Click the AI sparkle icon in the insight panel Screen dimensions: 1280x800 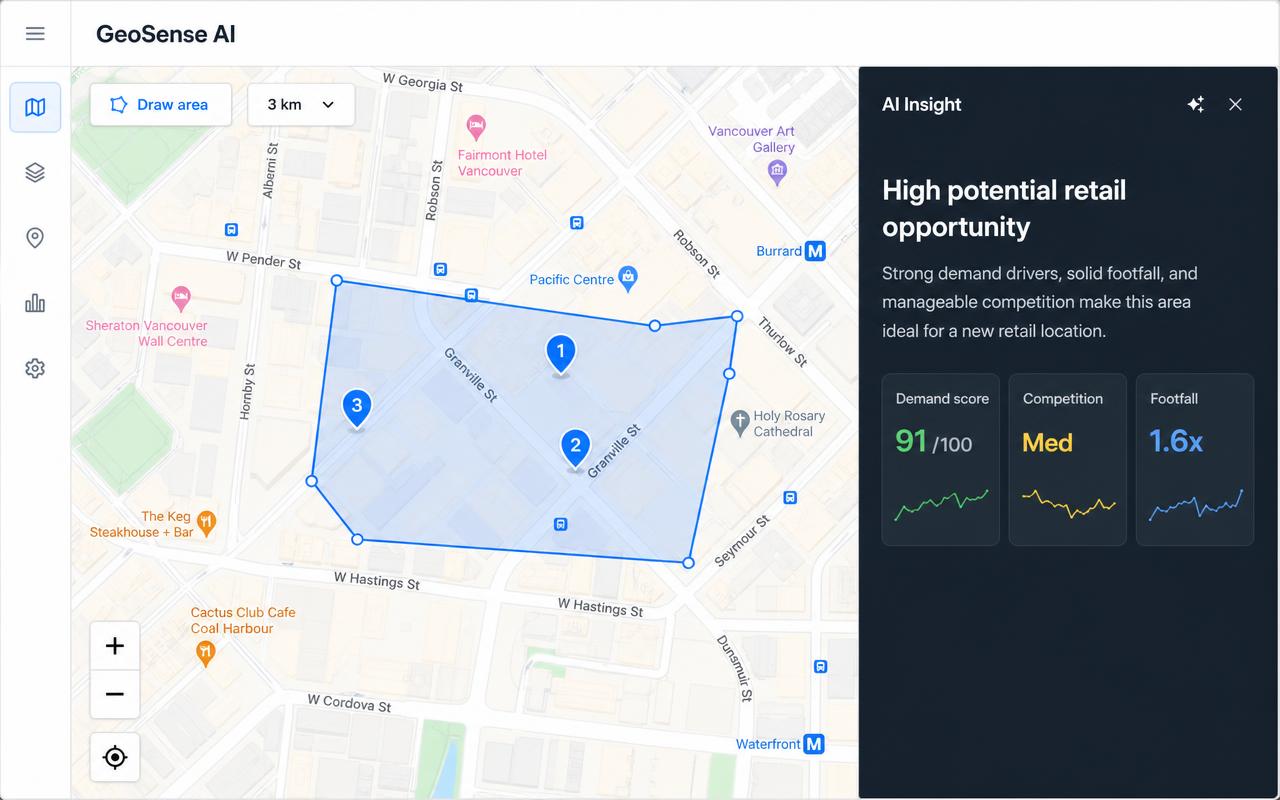pos(1195,105)
